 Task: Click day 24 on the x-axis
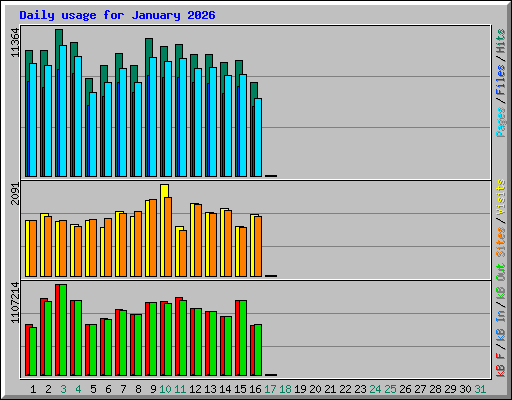[375, 389]
